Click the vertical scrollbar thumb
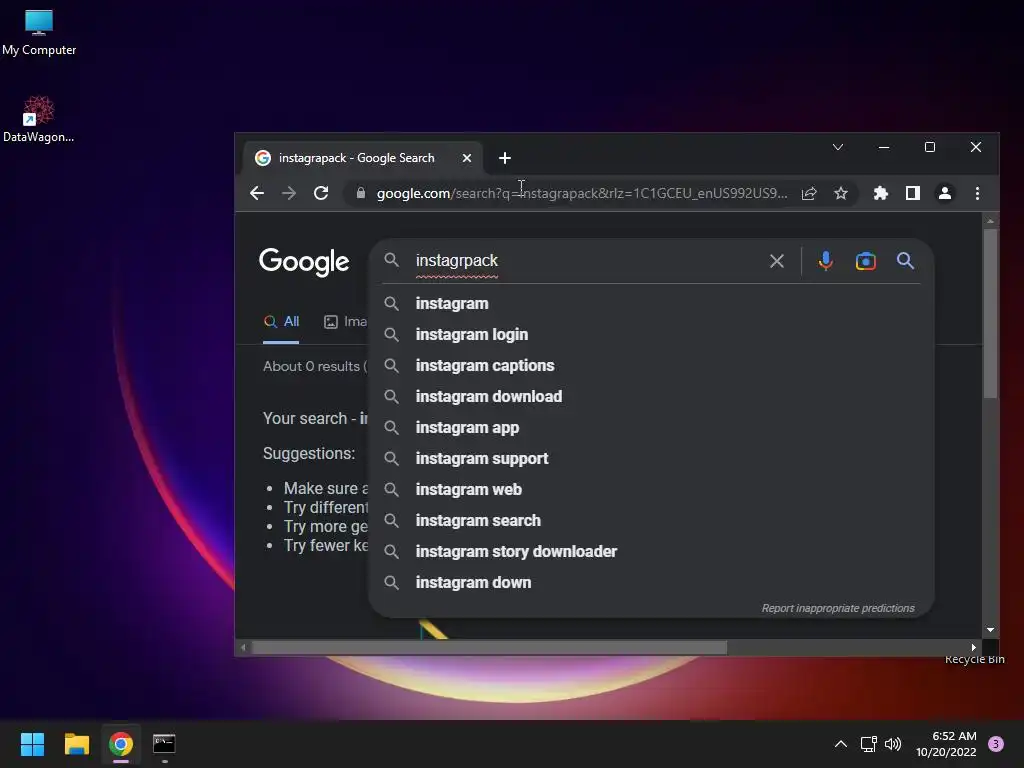 pos(990,313)
